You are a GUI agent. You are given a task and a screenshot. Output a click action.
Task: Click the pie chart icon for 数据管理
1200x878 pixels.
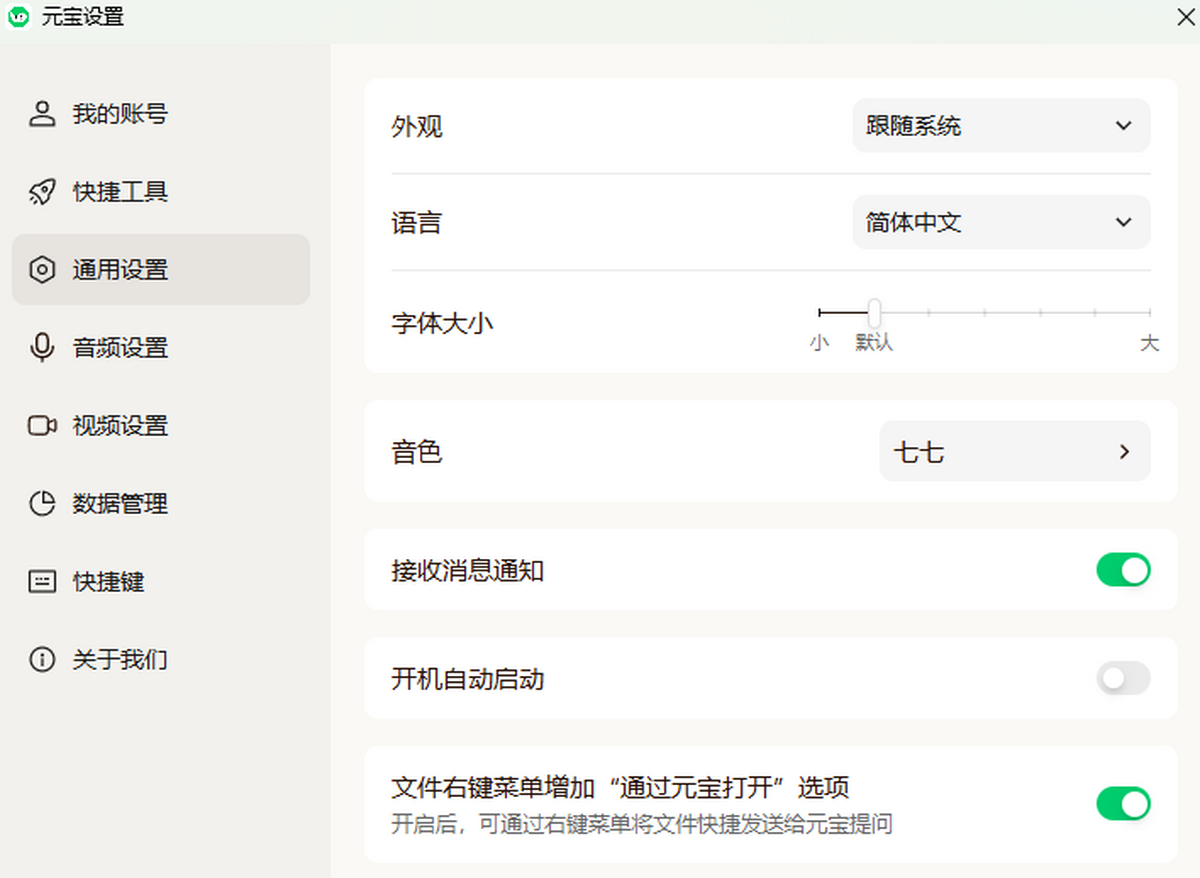(x=42, y=504)
